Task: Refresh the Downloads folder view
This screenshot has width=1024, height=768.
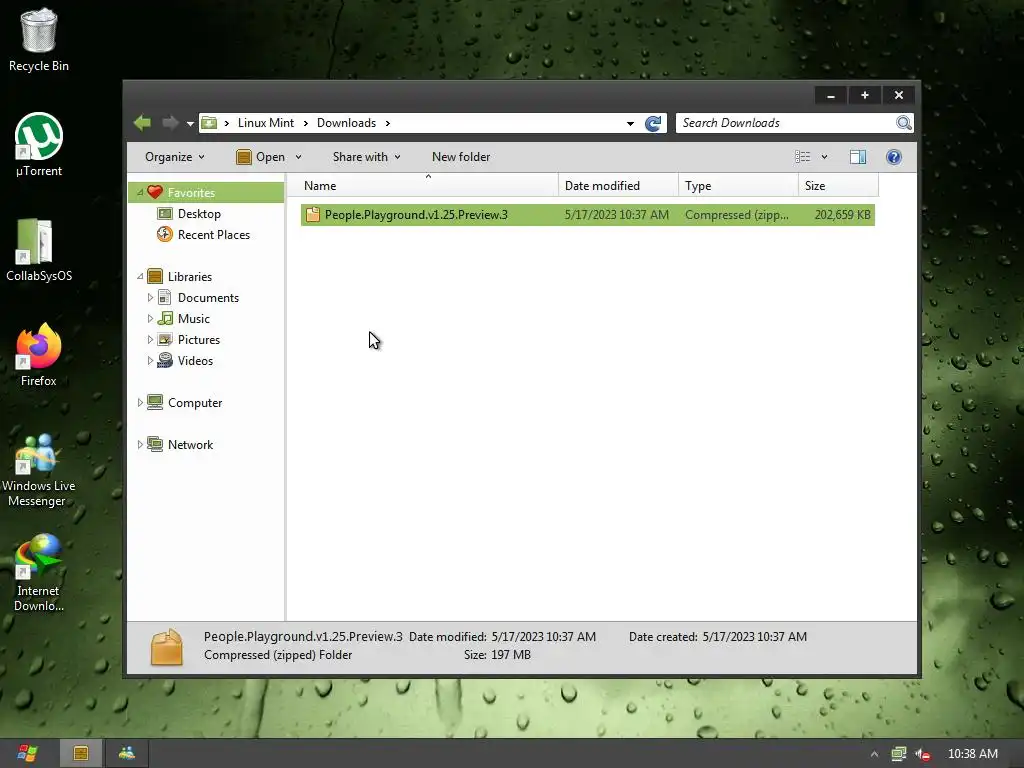Action: click(x=653, y=123)
